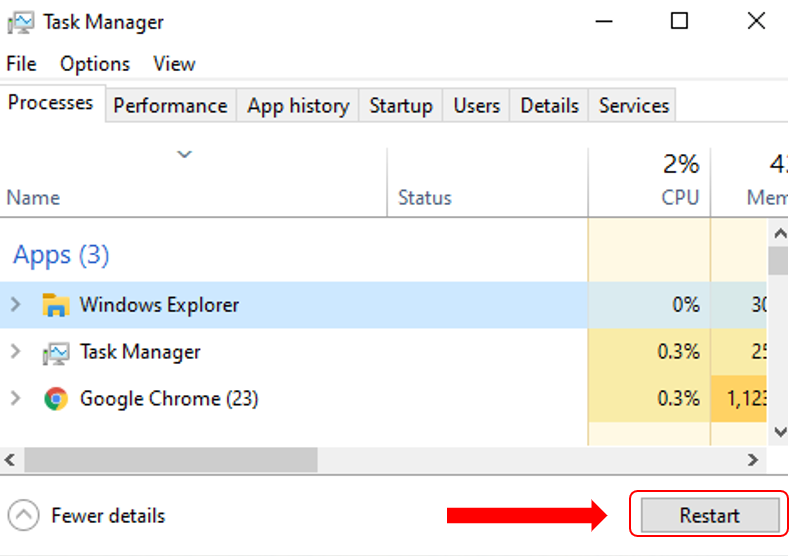Sort by the CPU column header
The width and height of the screenshot is (789, 556).
pyautogui.click(x=649, y=182)
